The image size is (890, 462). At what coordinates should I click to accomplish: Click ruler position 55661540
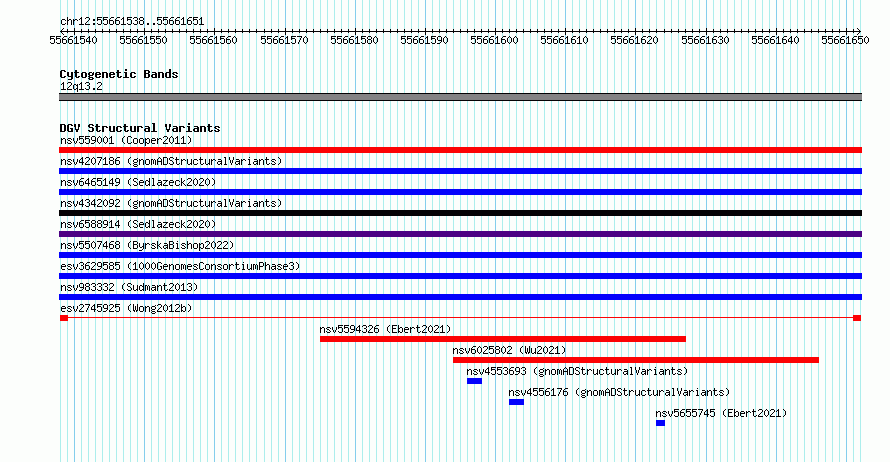point(73,40)
